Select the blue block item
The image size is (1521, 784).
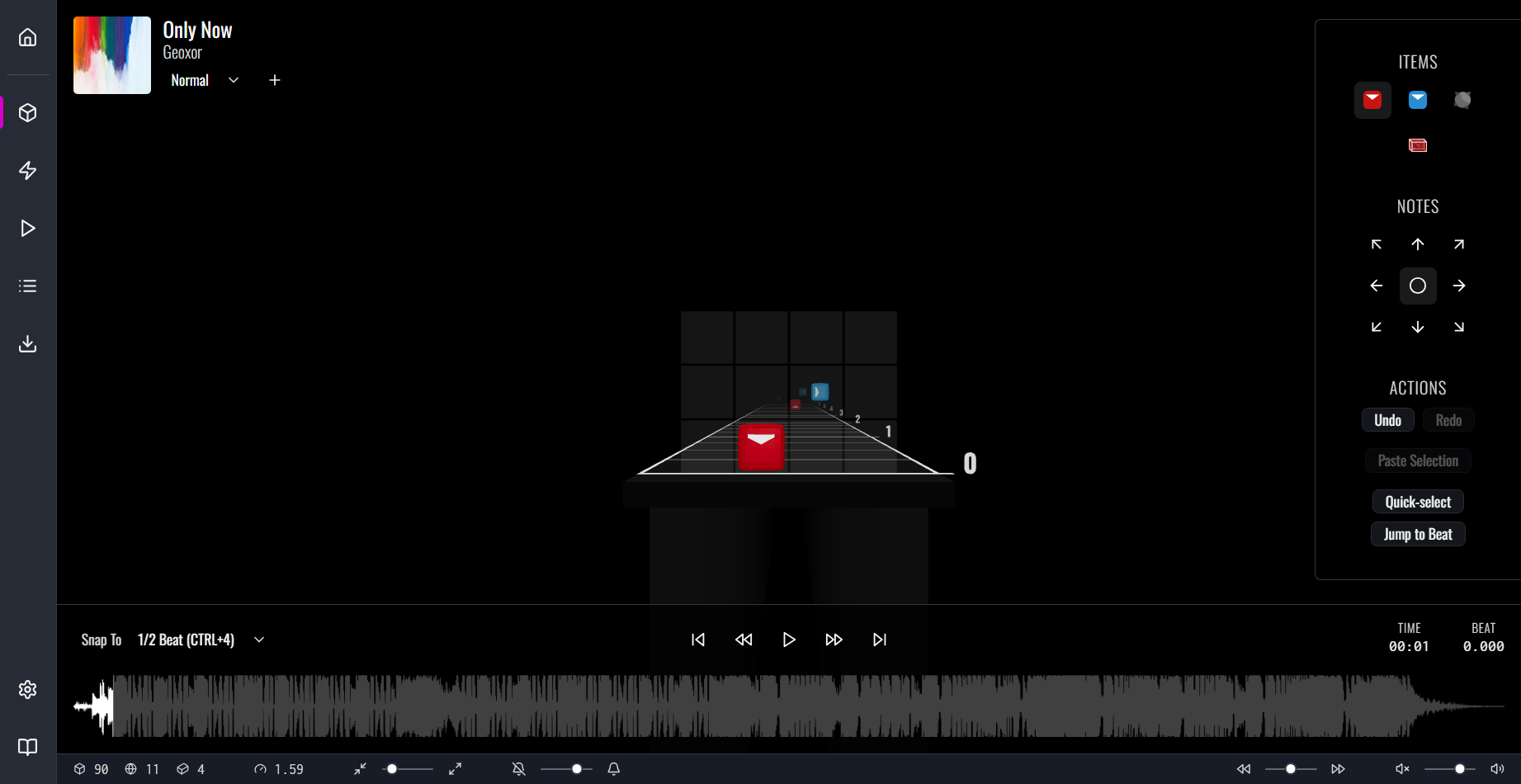[1418, 100]
